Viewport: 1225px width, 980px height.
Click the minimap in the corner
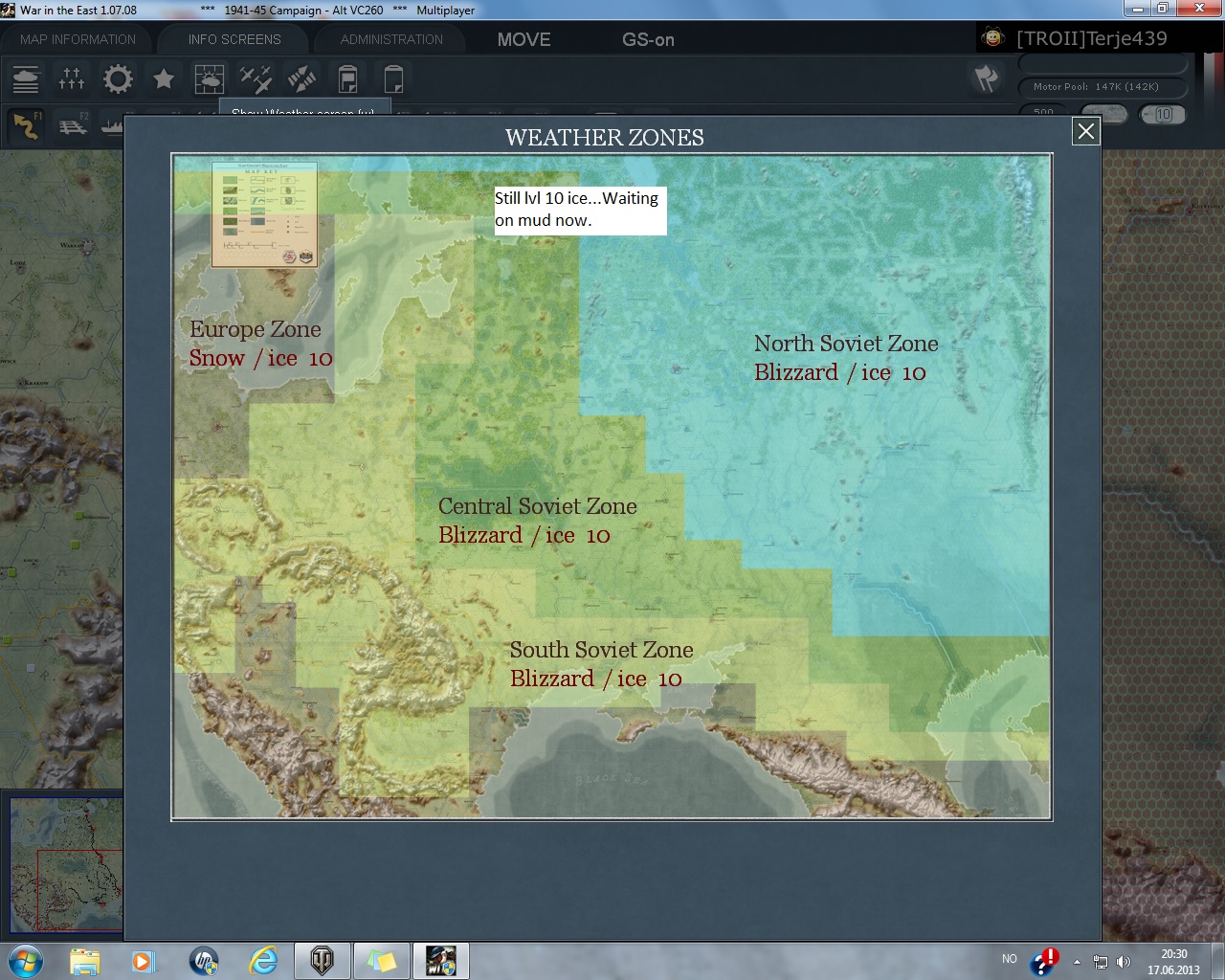(66, 864)
